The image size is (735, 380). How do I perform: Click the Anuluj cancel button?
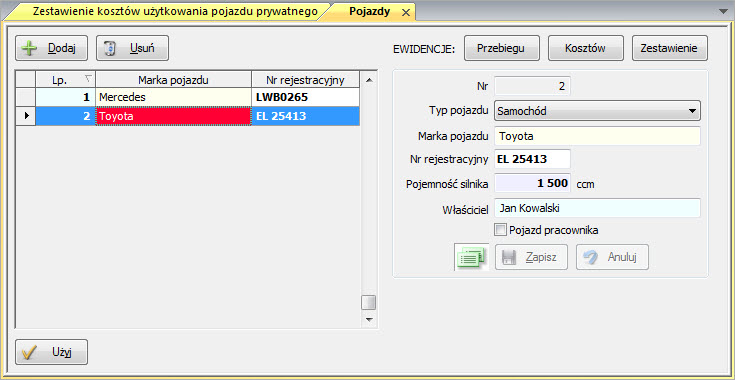[613, 257]
